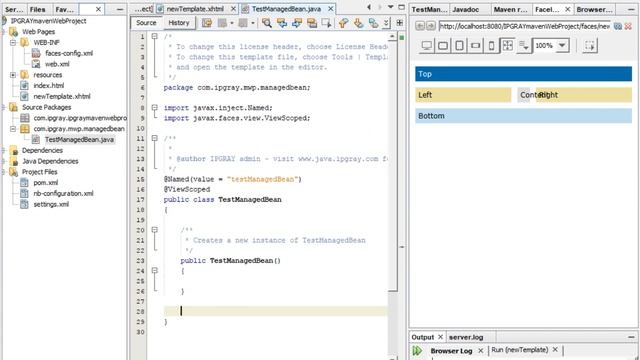640x360 pixels.
Task: Close the Browser Log output tab
Action: coord(480,351)
